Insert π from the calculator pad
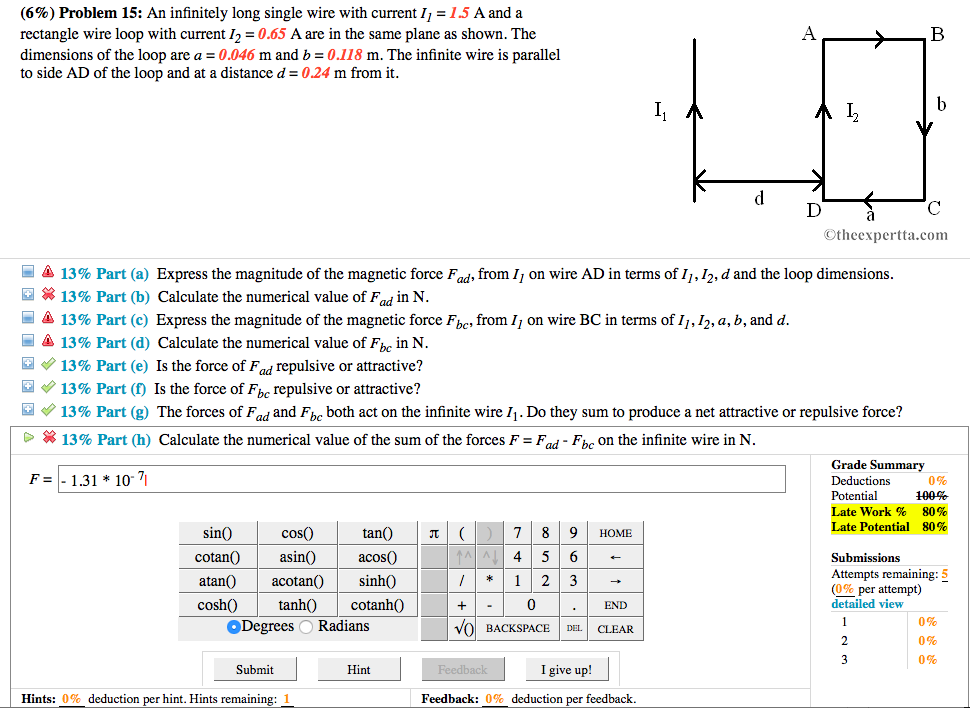 [434, 533]
